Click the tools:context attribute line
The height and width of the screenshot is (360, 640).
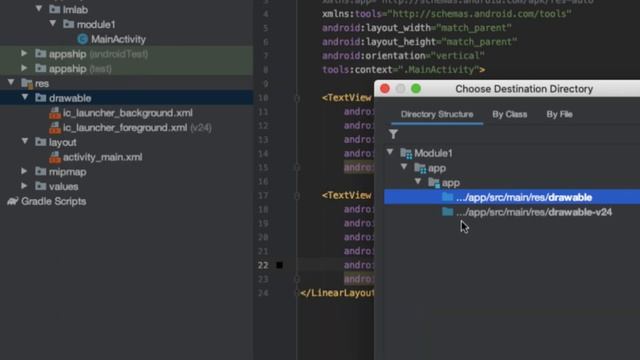tap(403, 70)
